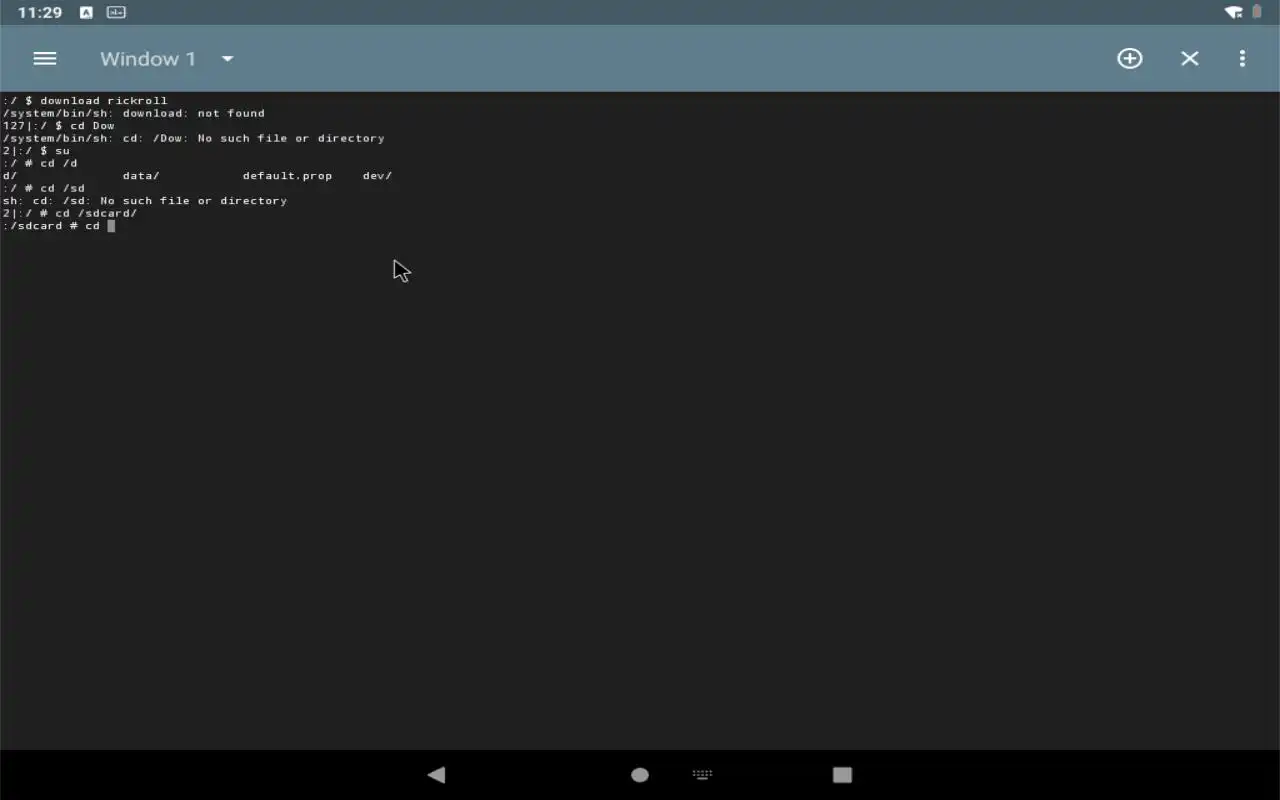Click the 'default.prop' completion entry

tap(287, 175)
